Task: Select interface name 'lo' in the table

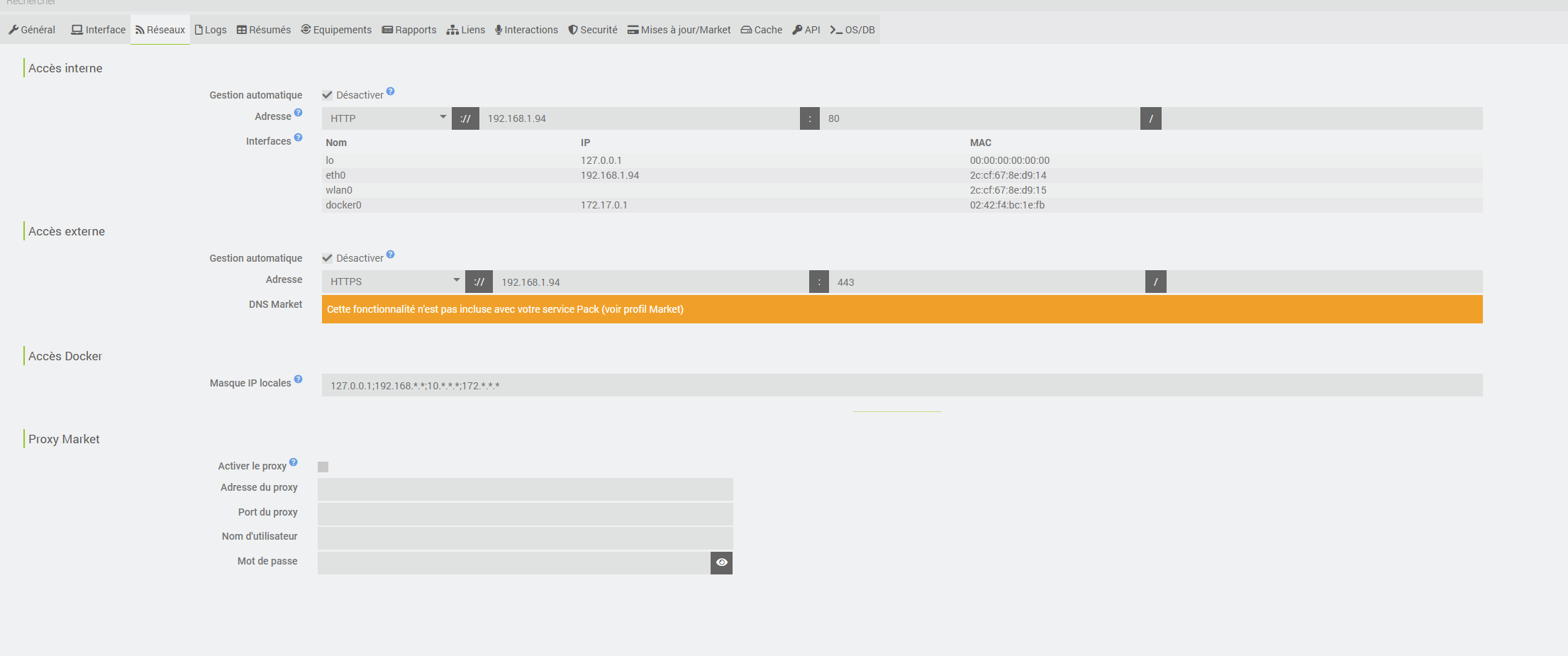Action: pos(330,160)
